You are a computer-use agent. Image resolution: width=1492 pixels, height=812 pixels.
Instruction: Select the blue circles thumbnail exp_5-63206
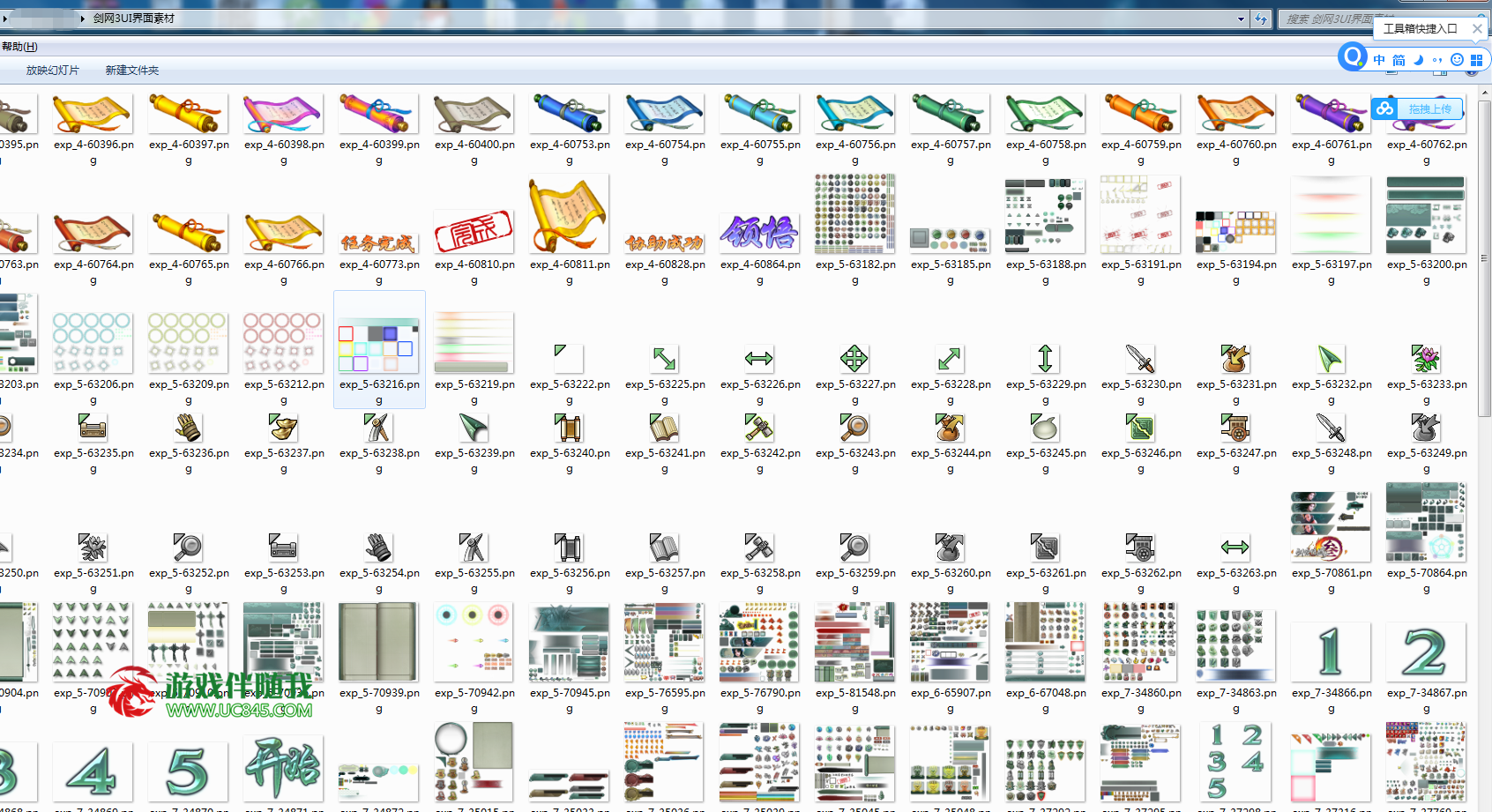pyautogui.click(x=93, y=342)
